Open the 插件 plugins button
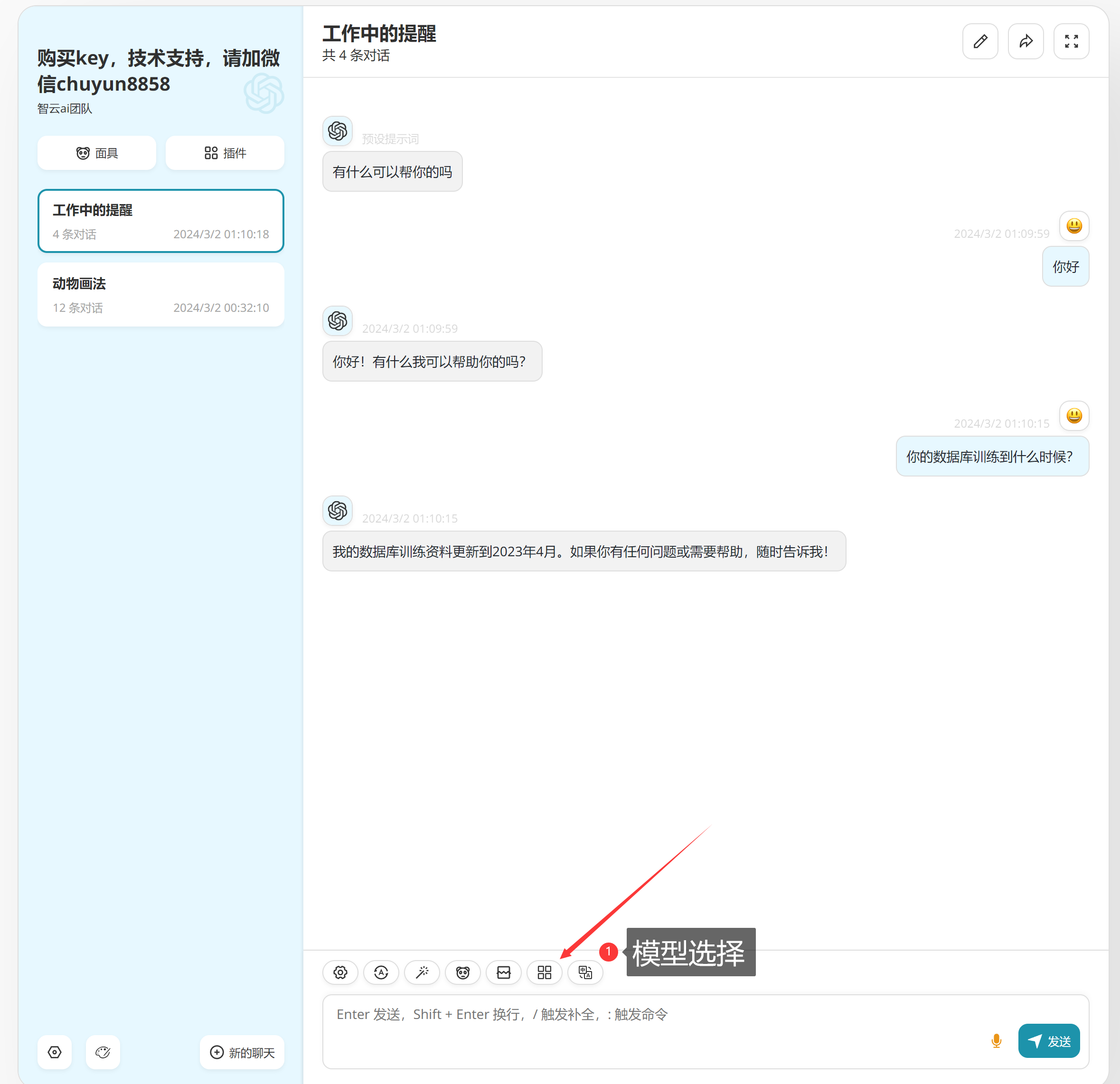1120x1084 pixels. [225, 153]
